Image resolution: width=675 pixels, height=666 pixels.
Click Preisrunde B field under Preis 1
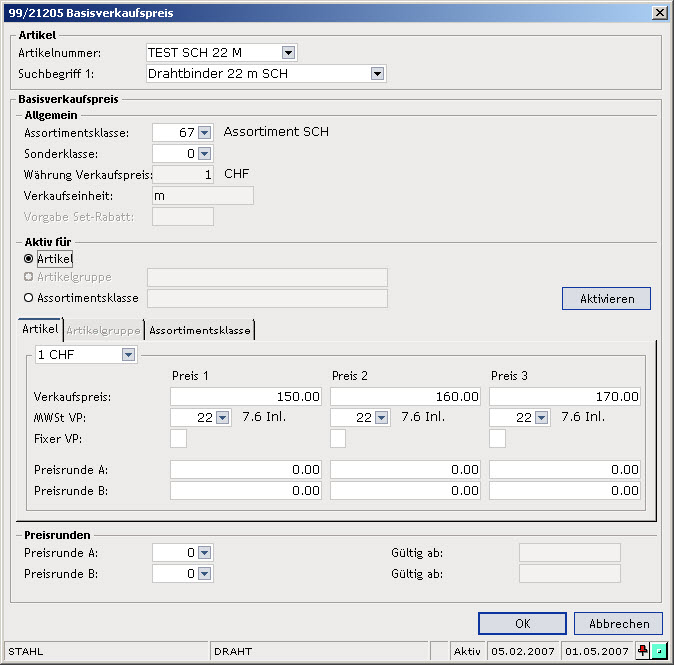[246, 490]
